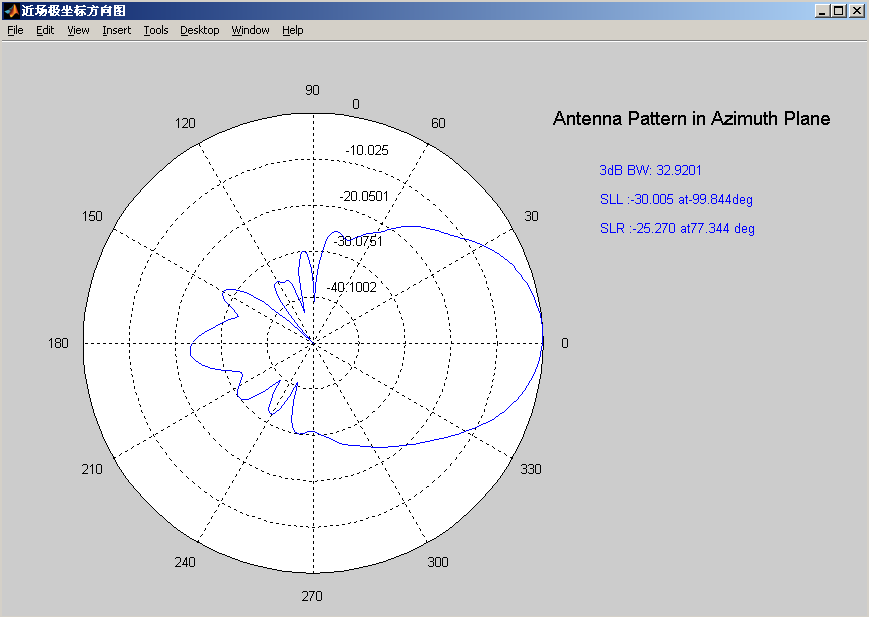Click the -30.0751 radial label
Screen dimensions: 869x617
point(358,241)
